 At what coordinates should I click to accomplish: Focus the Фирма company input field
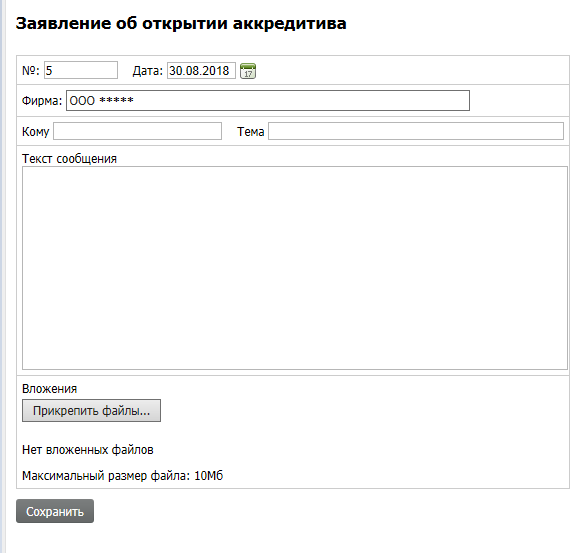click(x=268, y=101)
